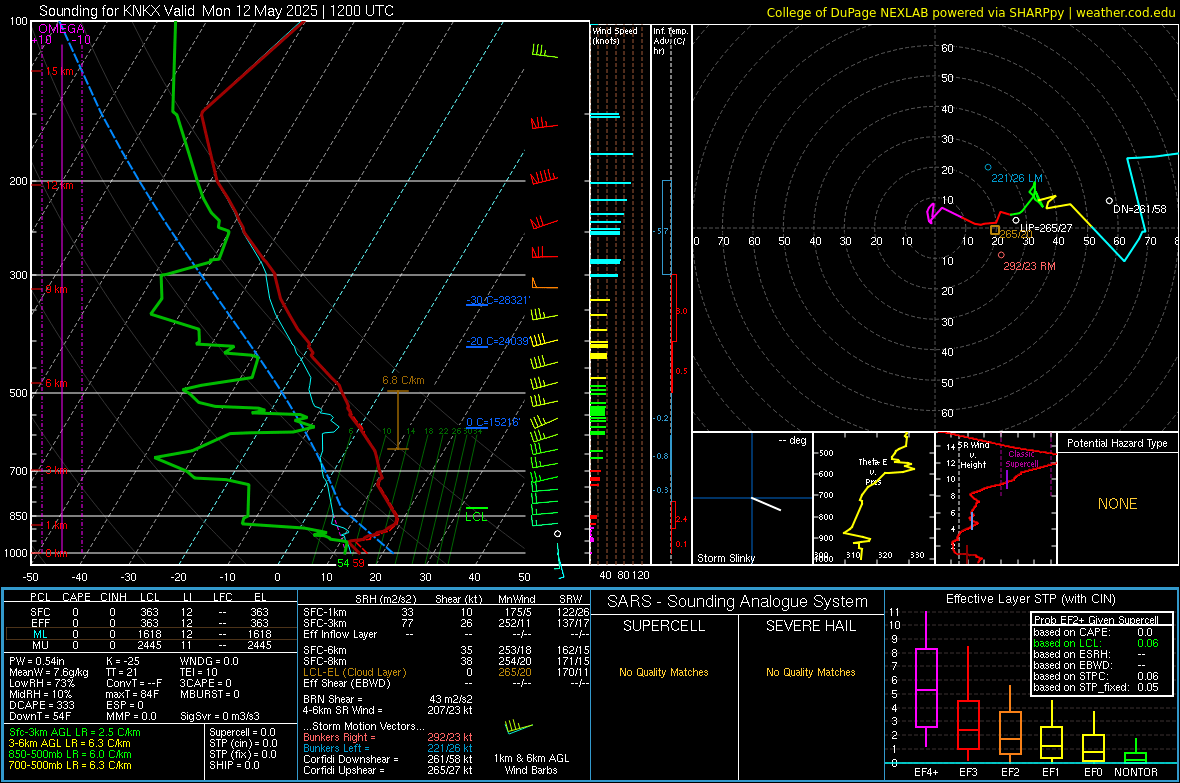Click the 221/26 LM hodograph label
The height and width of the screenshot is (783, 1180).
(x=1017, y=178)
